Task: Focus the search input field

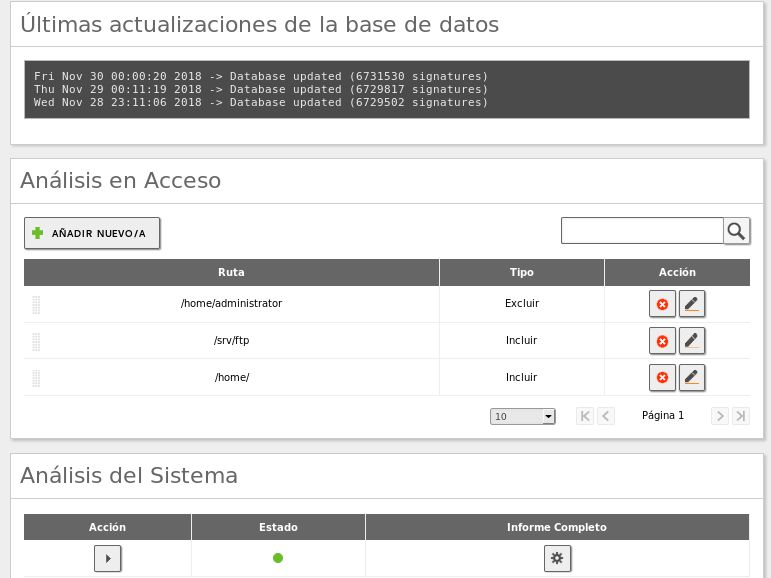Action: [642, 231]
